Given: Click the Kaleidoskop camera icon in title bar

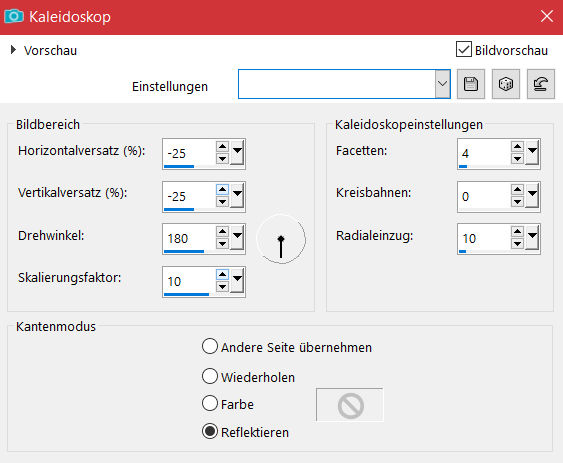Looking at the screenshot, I should pyautogui.click(x=14, y=16).
